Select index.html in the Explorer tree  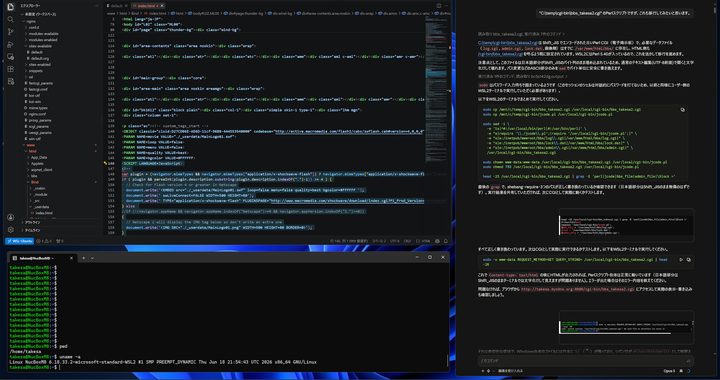coord(44,213)
